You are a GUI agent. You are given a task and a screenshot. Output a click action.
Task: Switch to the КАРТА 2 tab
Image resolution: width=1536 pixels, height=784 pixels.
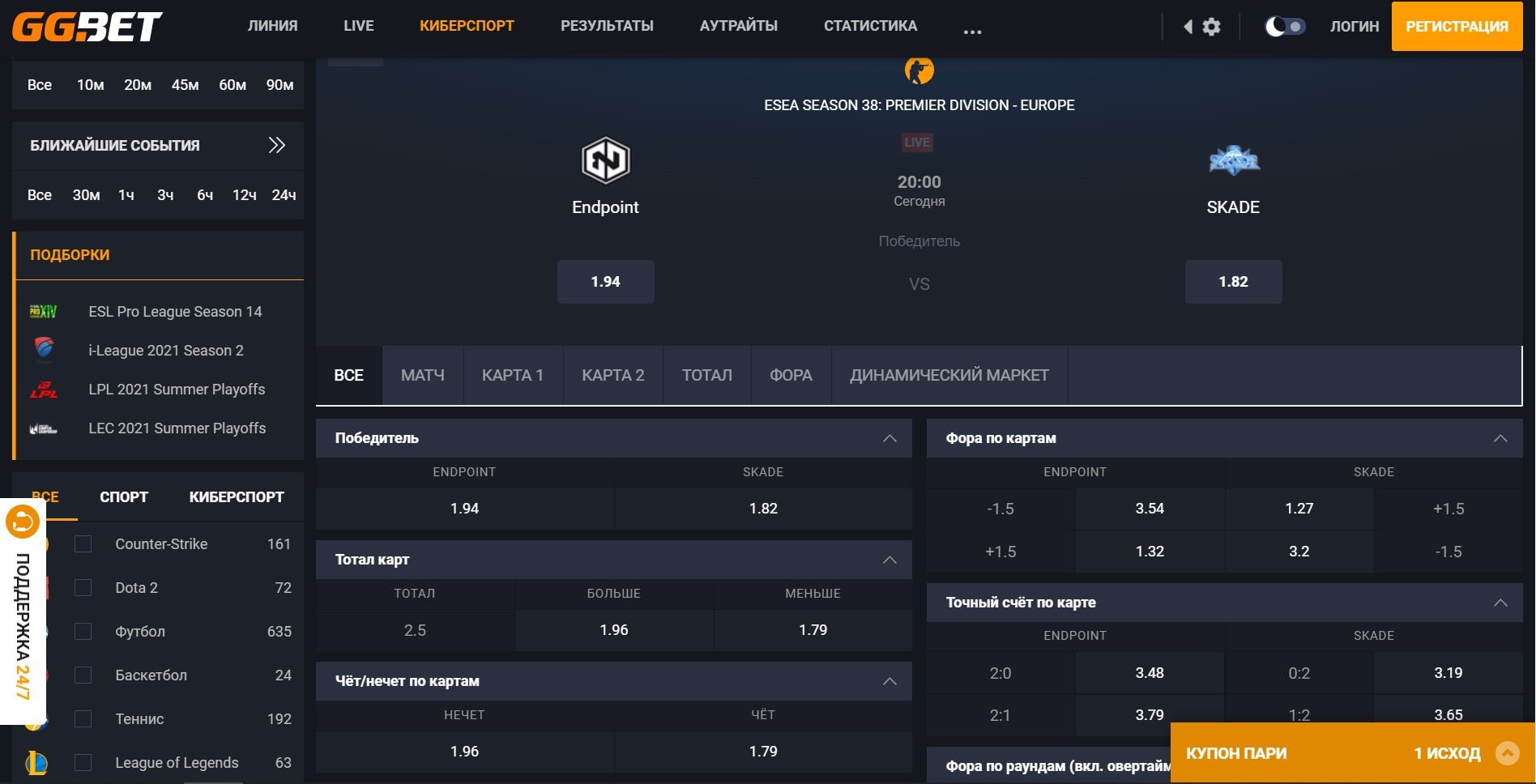coord(613,375)
